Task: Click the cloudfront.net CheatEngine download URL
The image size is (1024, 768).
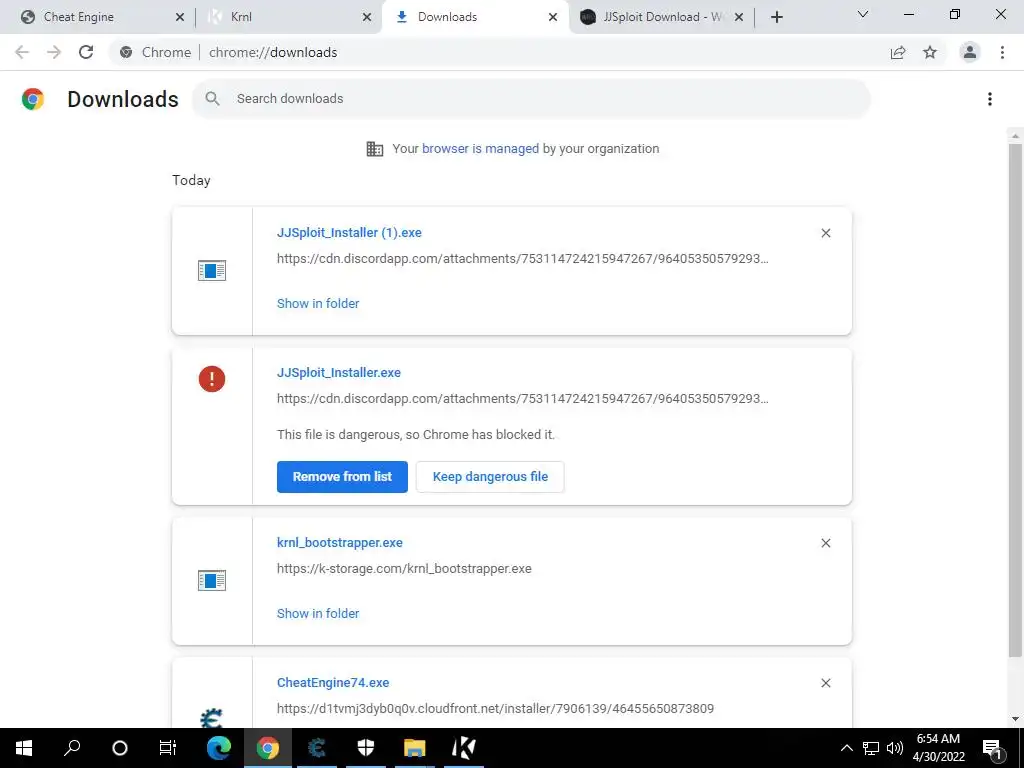Action: [x=495, y=709]
